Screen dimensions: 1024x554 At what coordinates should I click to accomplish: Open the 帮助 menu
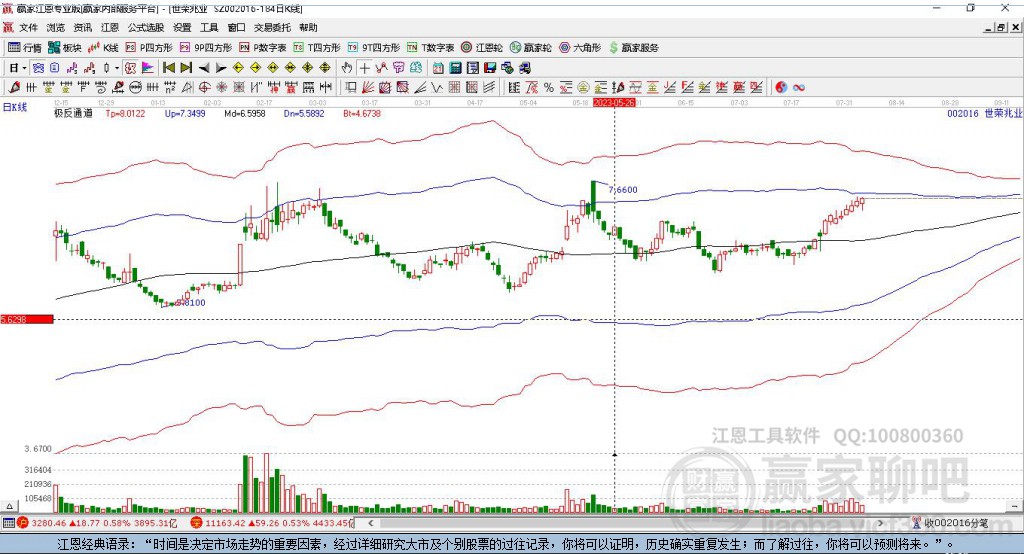coord(308,27)
